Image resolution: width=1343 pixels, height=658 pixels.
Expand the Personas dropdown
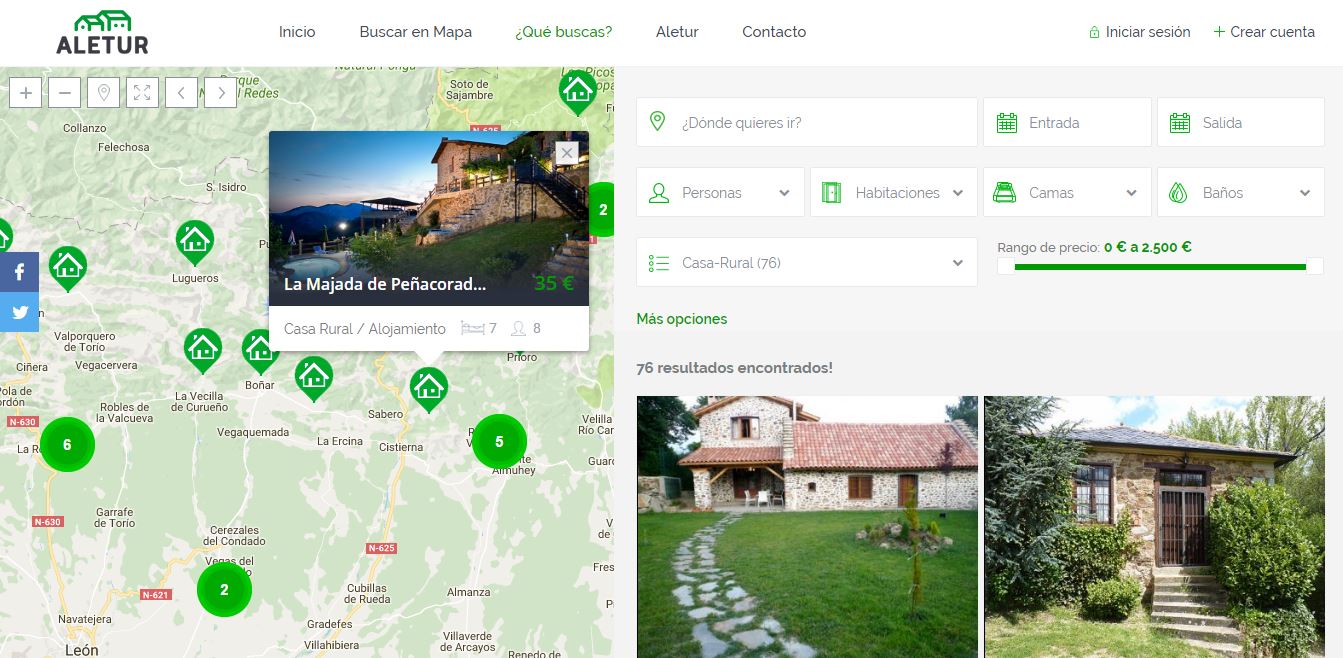(720, 192)
